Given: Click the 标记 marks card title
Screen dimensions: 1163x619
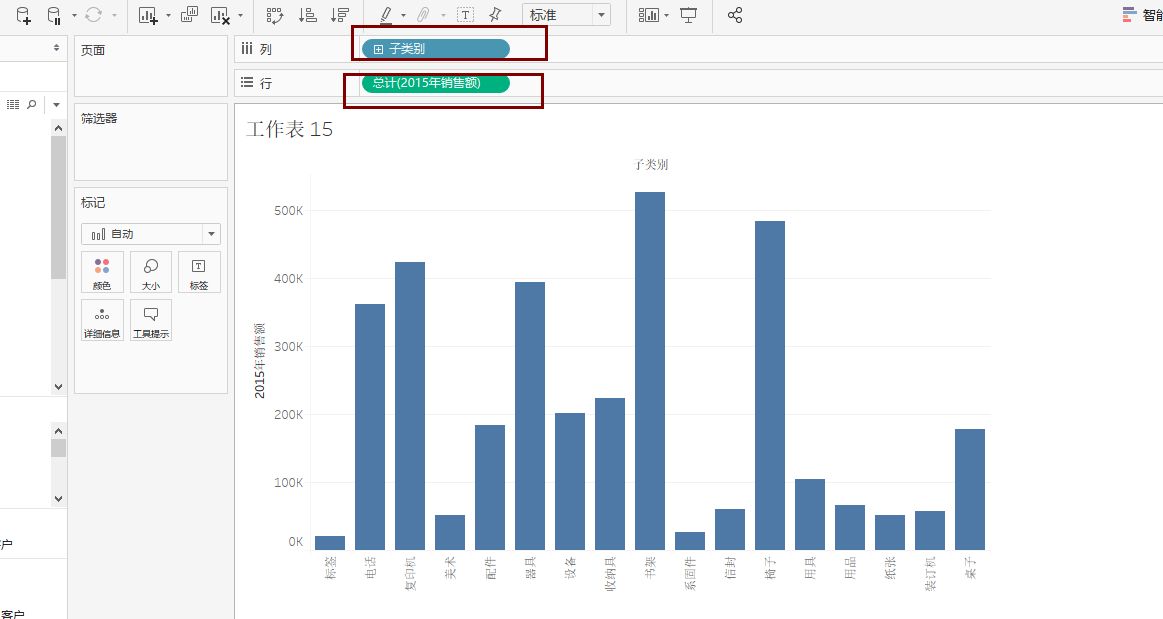Looking at the screenshot, I should 93,202.
